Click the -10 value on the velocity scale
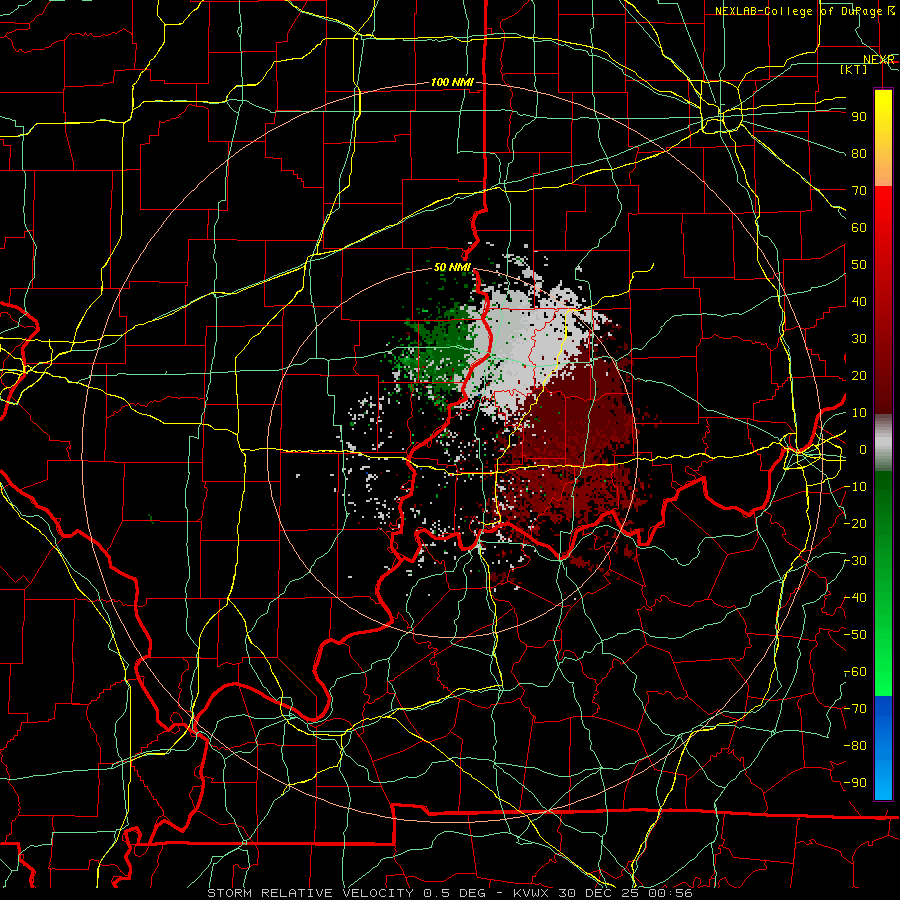The width and height of the screenshot is (900, 900). [x=856, y=487]
